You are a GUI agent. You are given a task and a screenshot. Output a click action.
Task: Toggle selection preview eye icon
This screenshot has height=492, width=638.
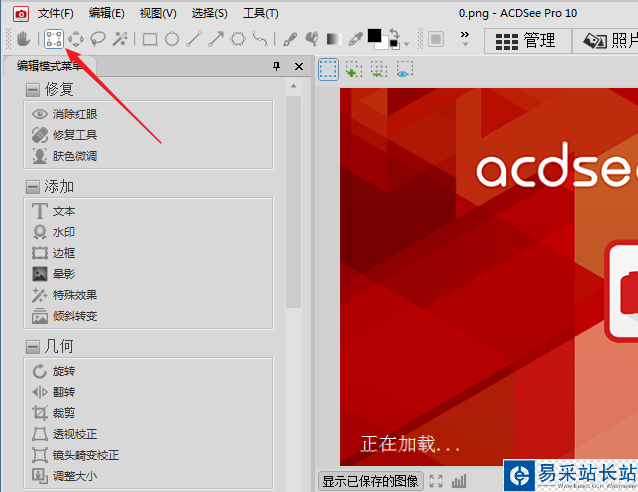pyautogui.click(x=404, y=69)
